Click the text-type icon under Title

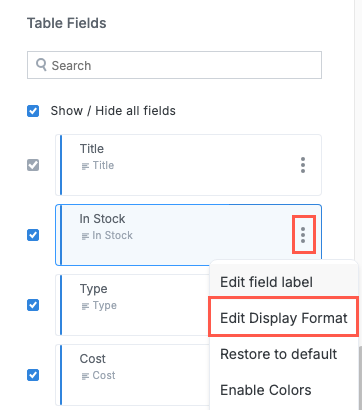[x=85, y=166]
